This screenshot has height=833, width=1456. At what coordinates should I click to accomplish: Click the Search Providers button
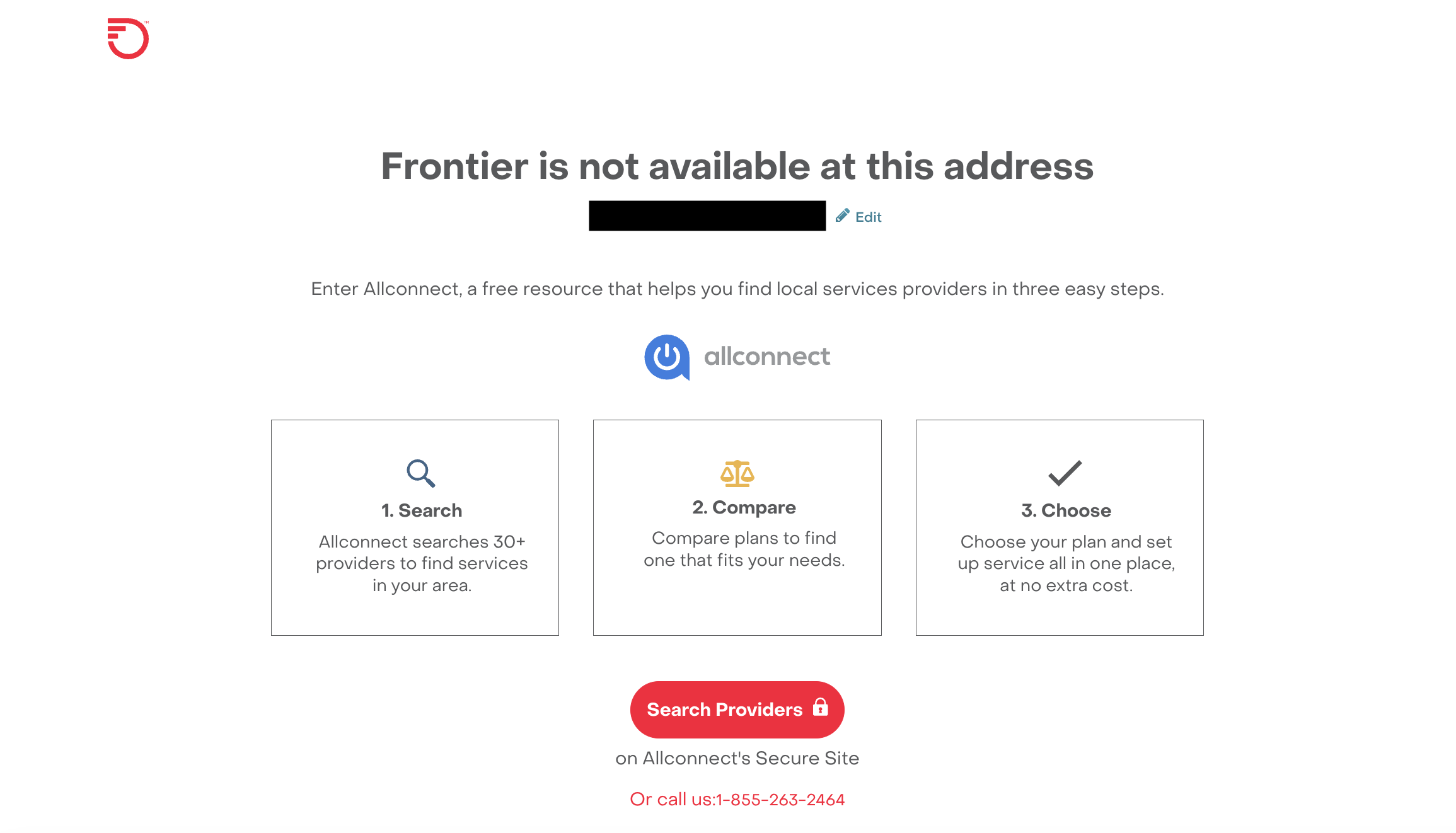(x=737, y=709)
